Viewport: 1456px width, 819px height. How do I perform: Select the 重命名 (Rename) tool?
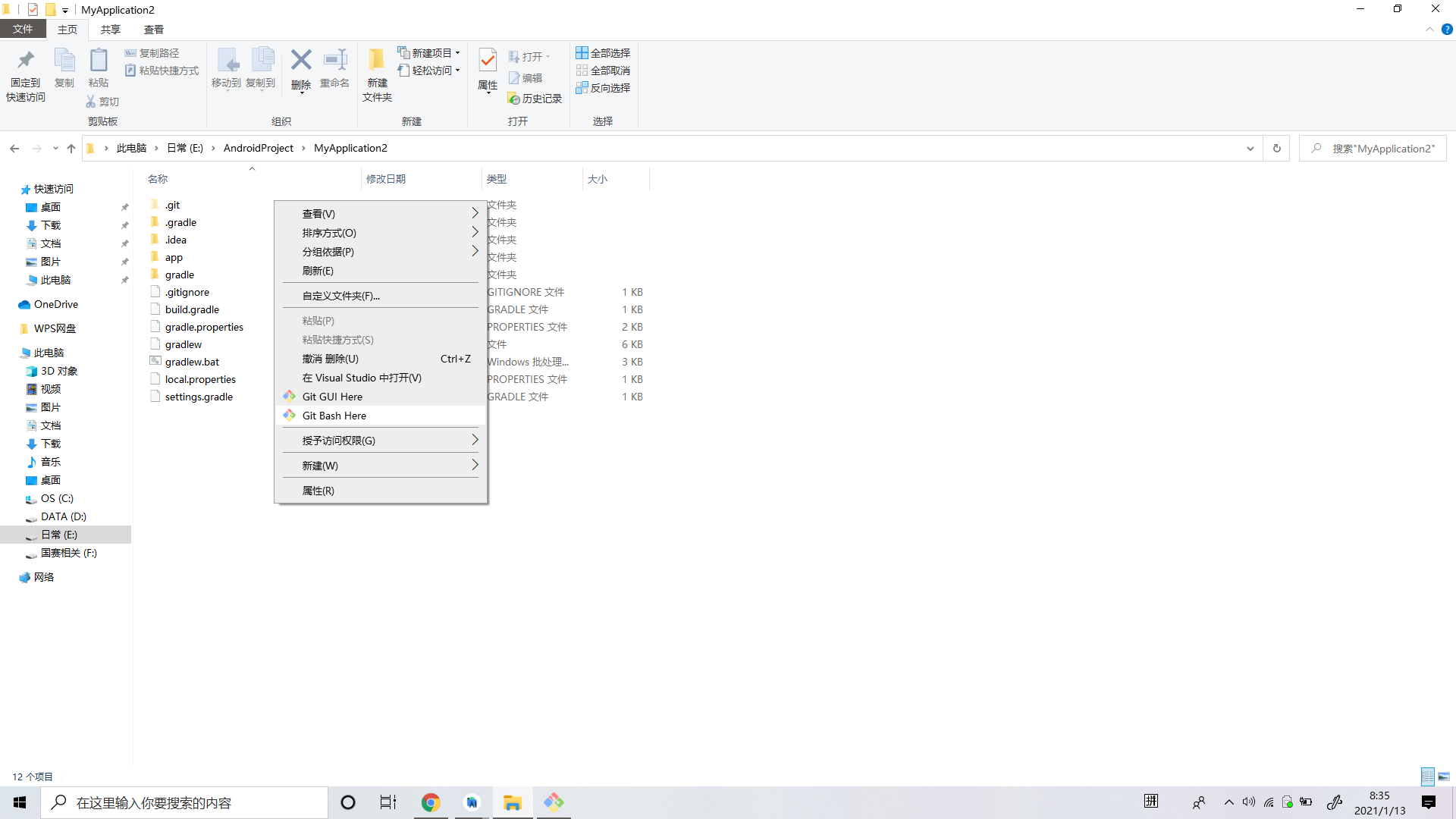click(x=334, y=70)
